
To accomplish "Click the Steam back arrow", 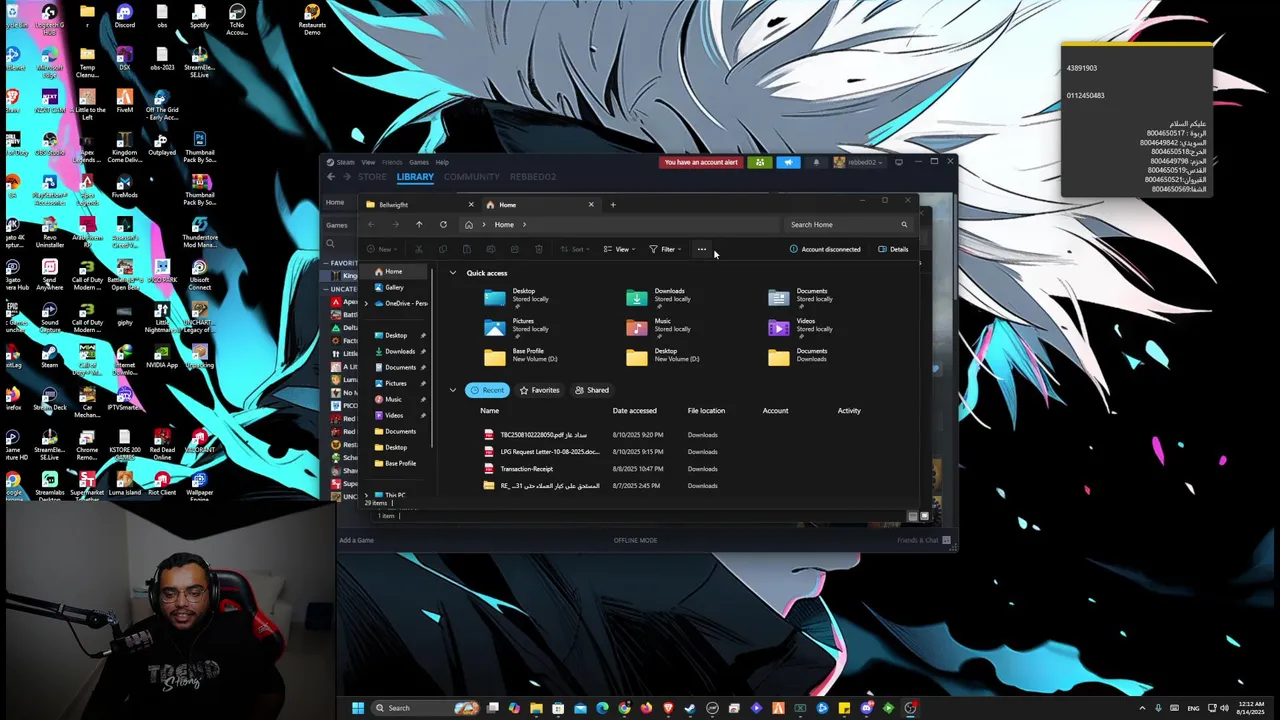I will pyautogui.click(x=331, y=177).
